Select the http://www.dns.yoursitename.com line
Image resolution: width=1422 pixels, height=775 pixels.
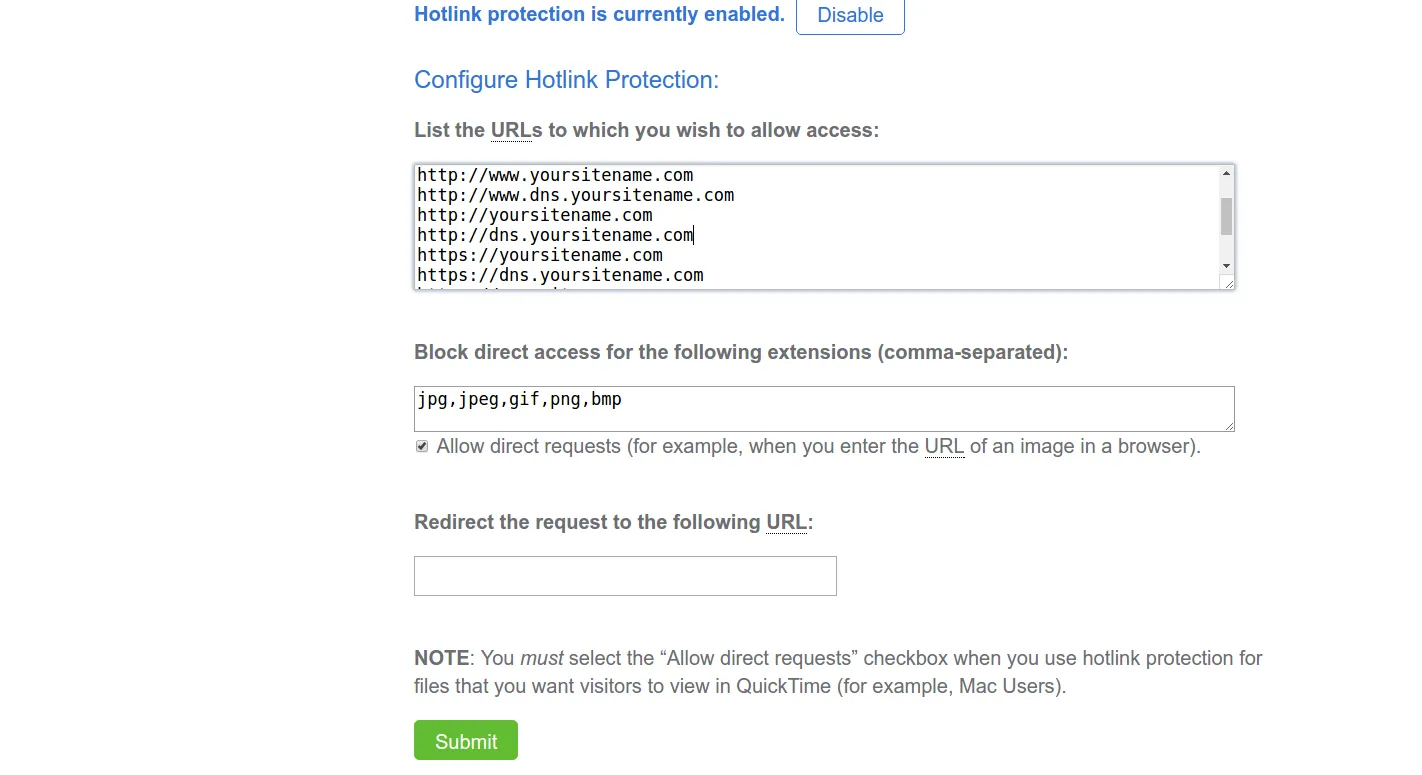(575, 195)
